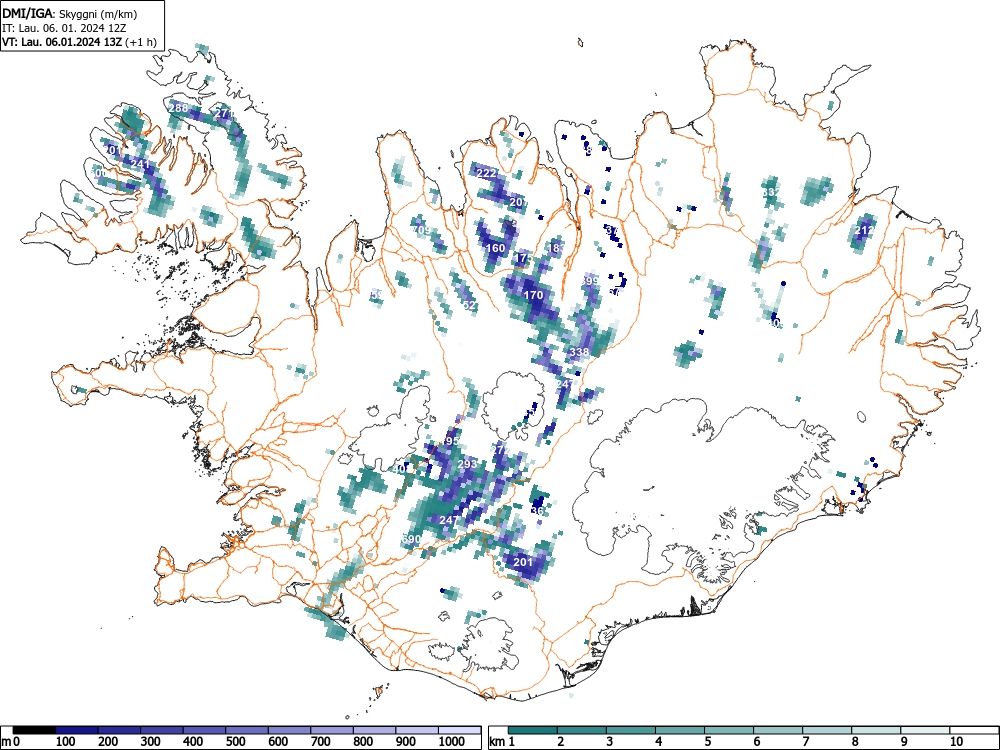Click the 'DMI/IGA: Skyggni (m/km)' title line
This screenshot has width=1000, height=750.
coord(70,13)
